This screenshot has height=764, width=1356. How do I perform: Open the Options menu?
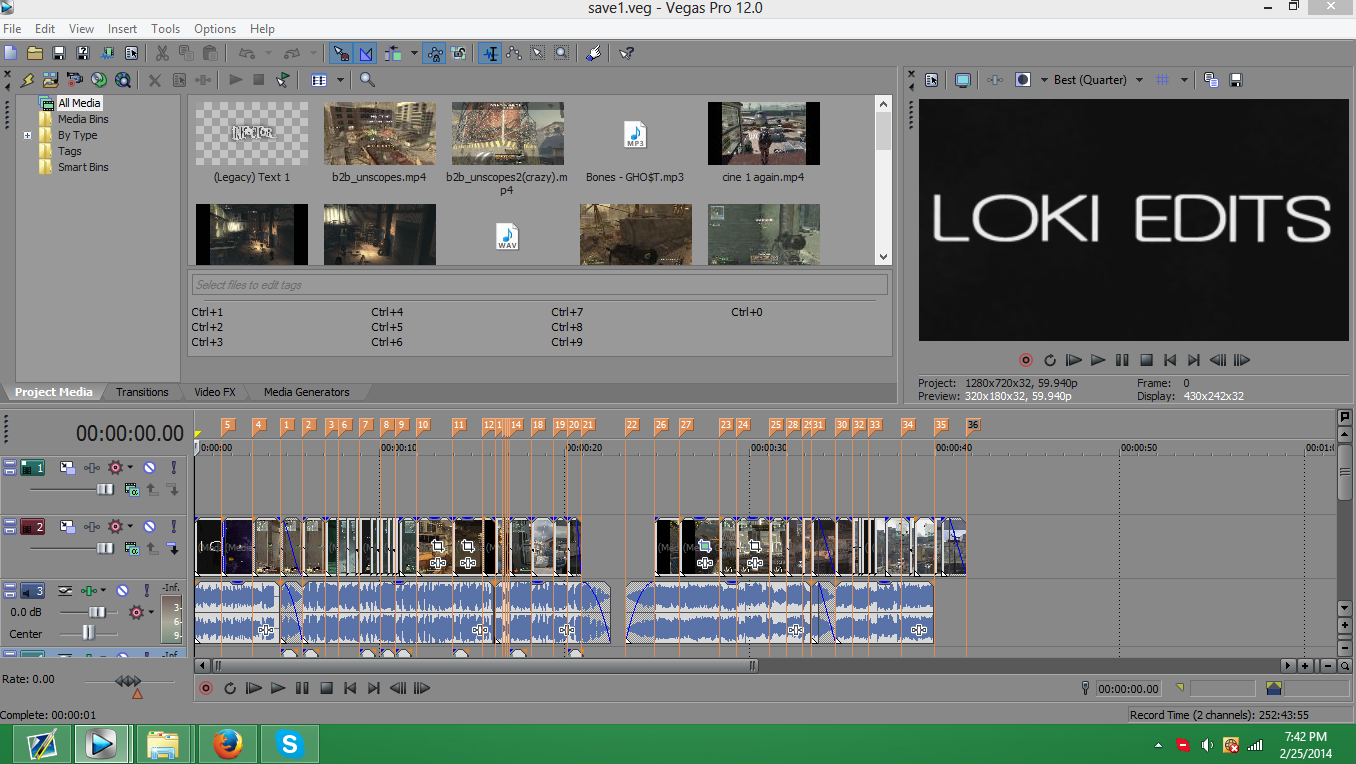click(215, 29)
